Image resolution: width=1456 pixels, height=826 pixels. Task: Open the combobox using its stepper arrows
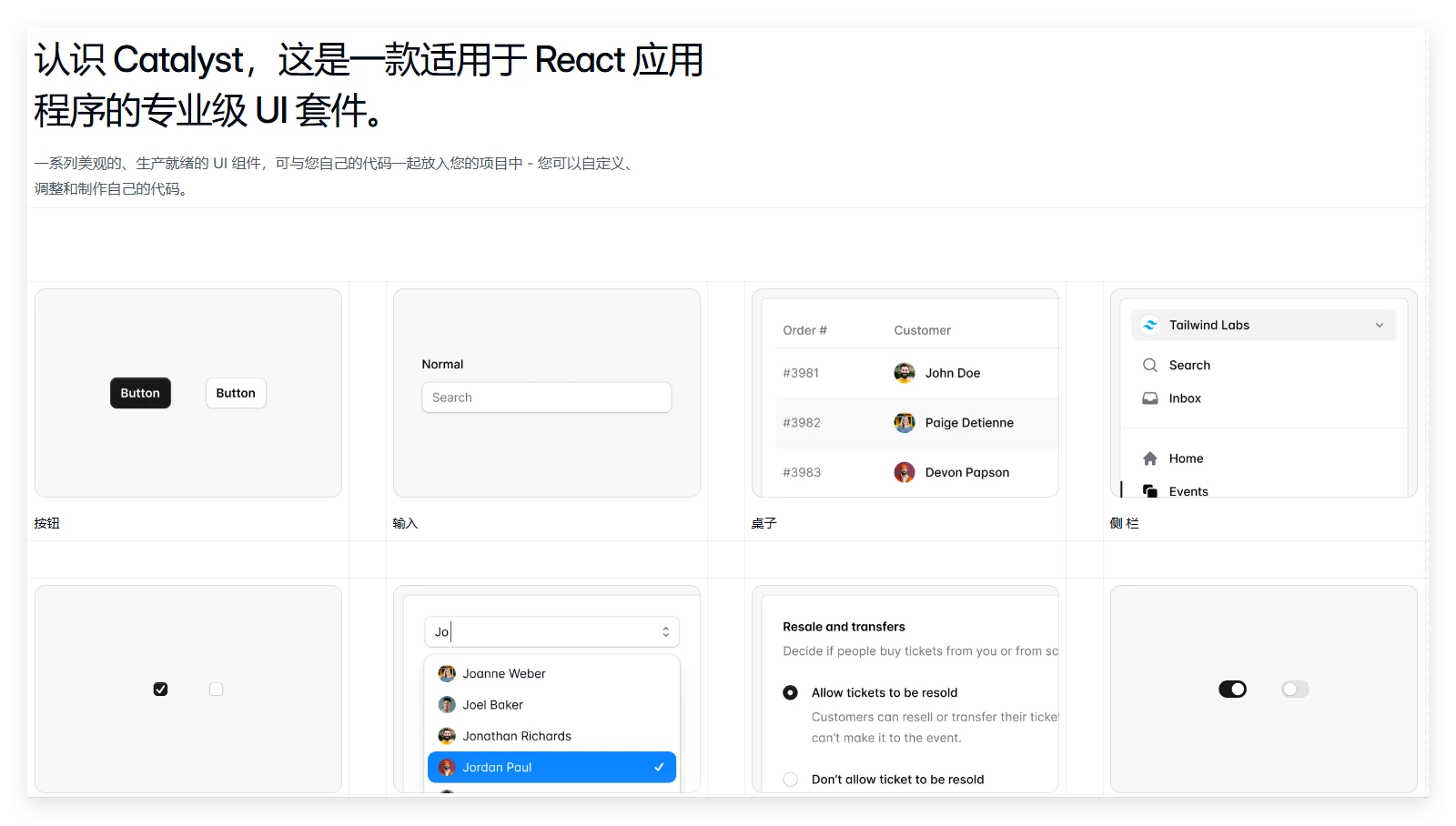[x=665, y=631]
